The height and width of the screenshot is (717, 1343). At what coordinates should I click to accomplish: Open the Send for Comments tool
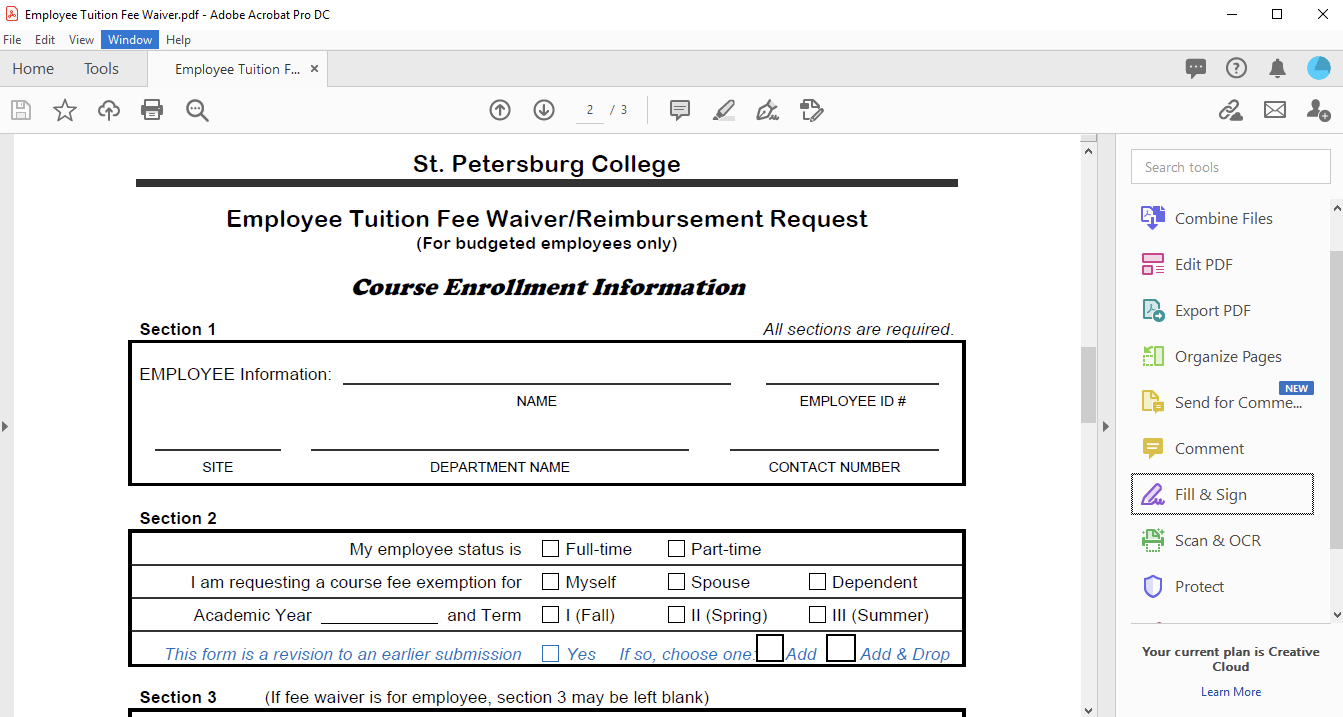click(x=1222, y=402)
